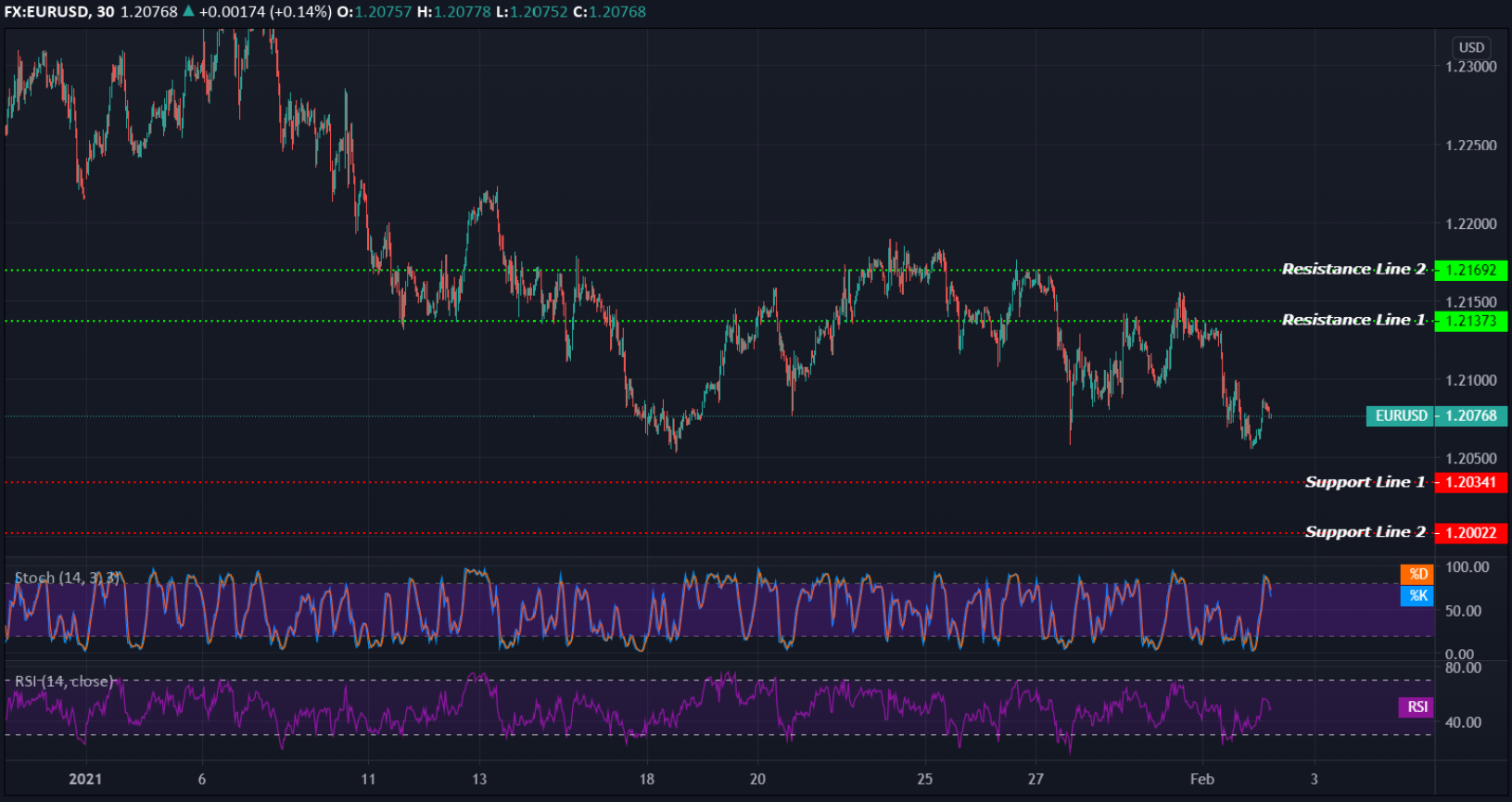Click the 1.21692 green price tag
Viewport: 1512px width, 802px height.
[1471, 271]
